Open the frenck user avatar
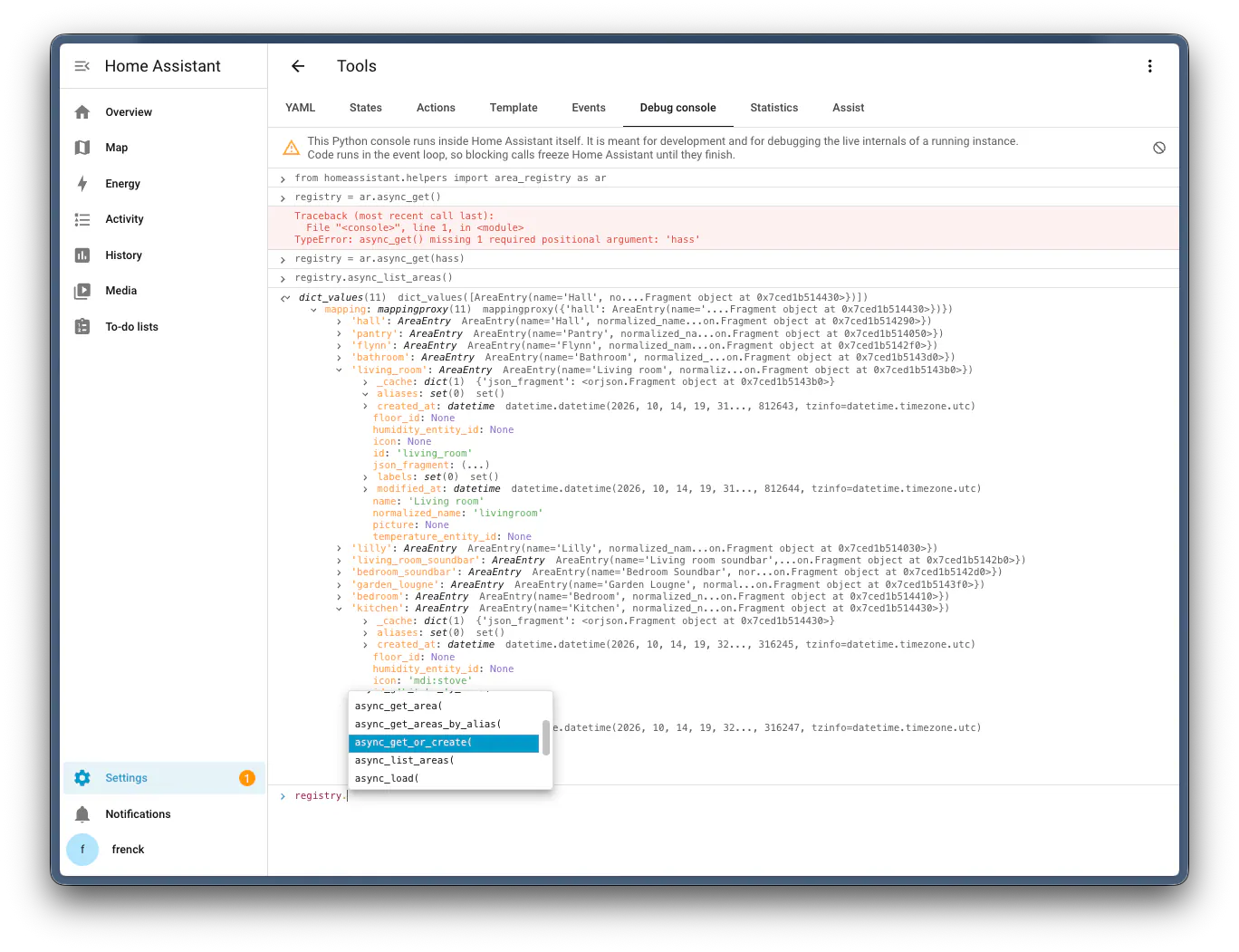The width and height of the screenshot is (1239, 952). (82, 850)
